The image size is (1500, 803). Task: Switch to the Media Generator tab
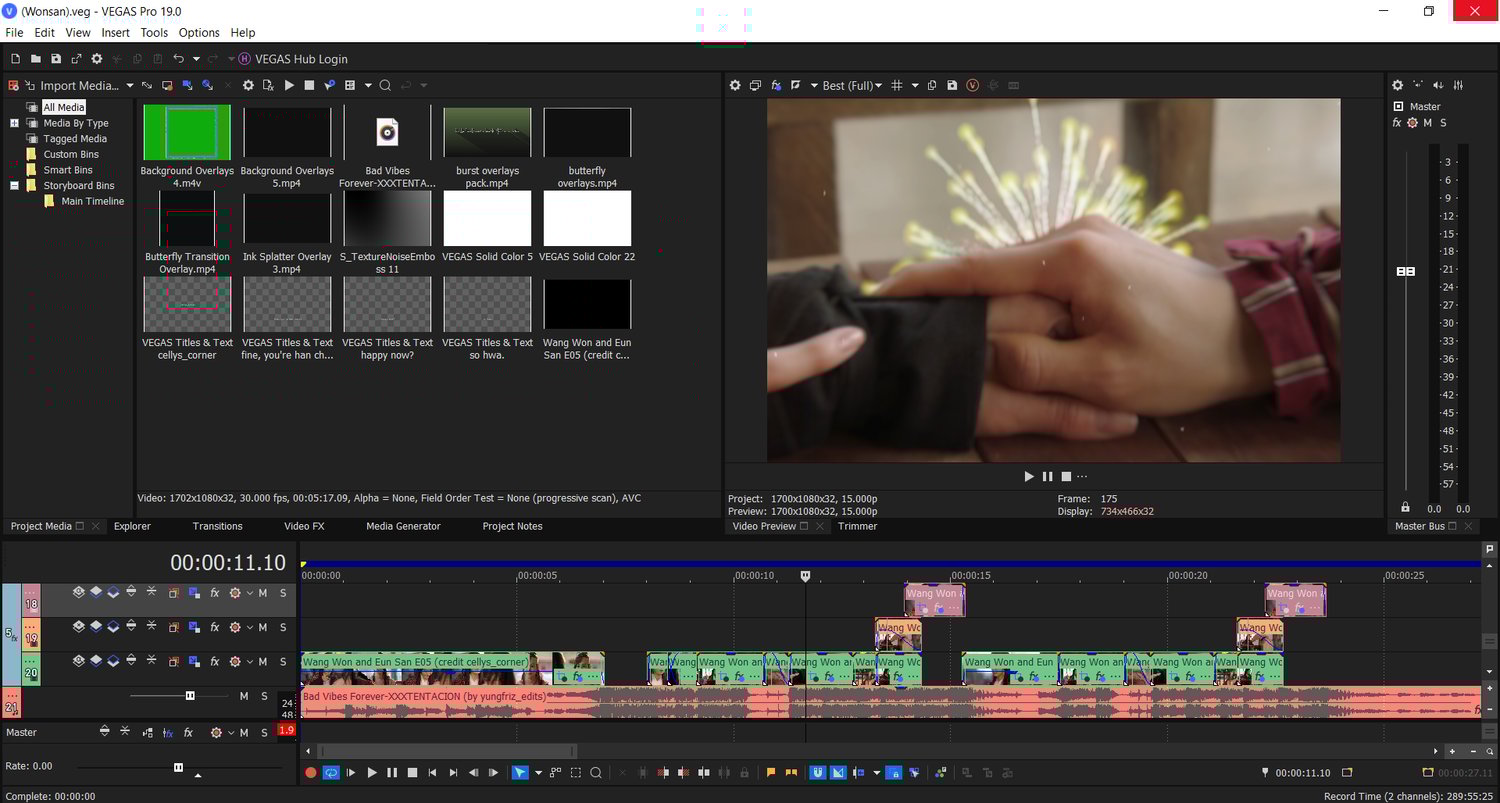point(403,526)
